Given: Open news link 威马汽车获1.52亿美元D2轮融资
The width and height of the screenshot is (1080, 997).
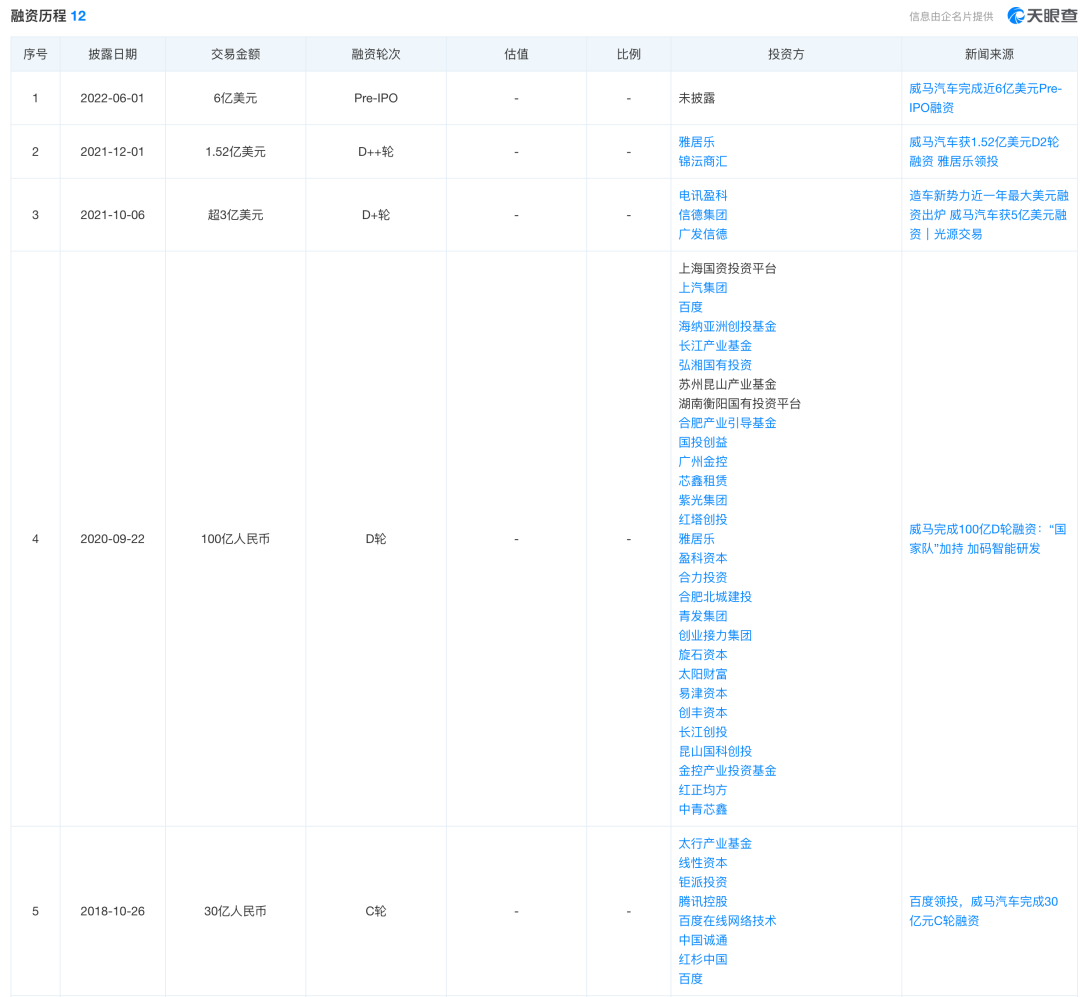Looking at the screenshot, I should (x=984, y=152).
